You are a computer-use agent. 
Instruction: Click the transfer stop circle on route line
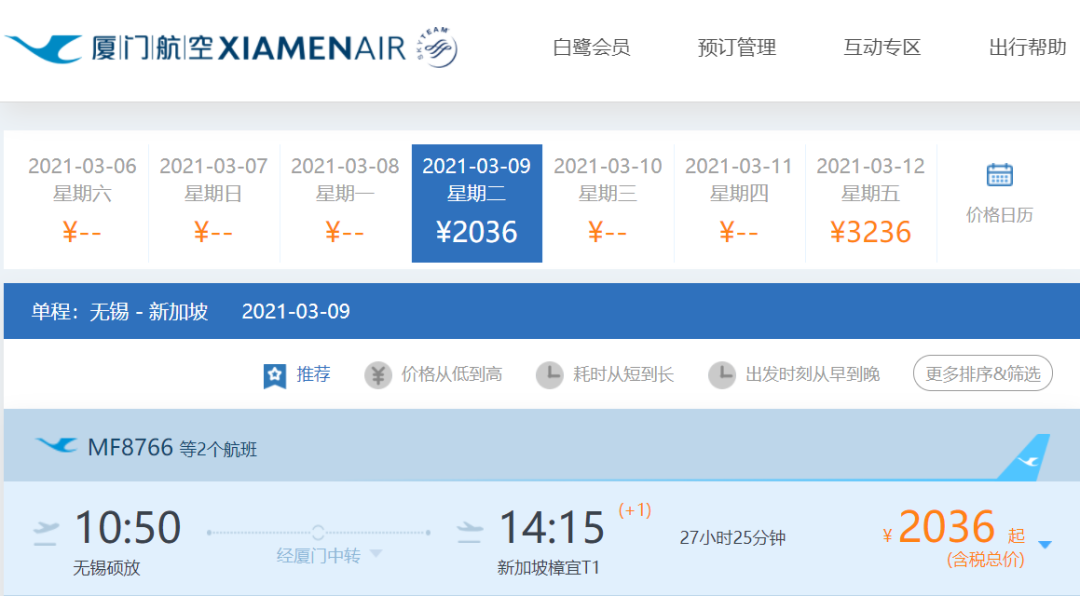coord(318,533)
